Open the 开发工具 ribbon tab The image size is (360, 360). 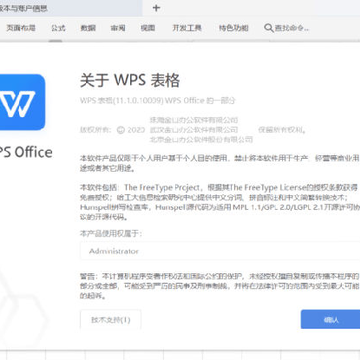coord(187,28)
